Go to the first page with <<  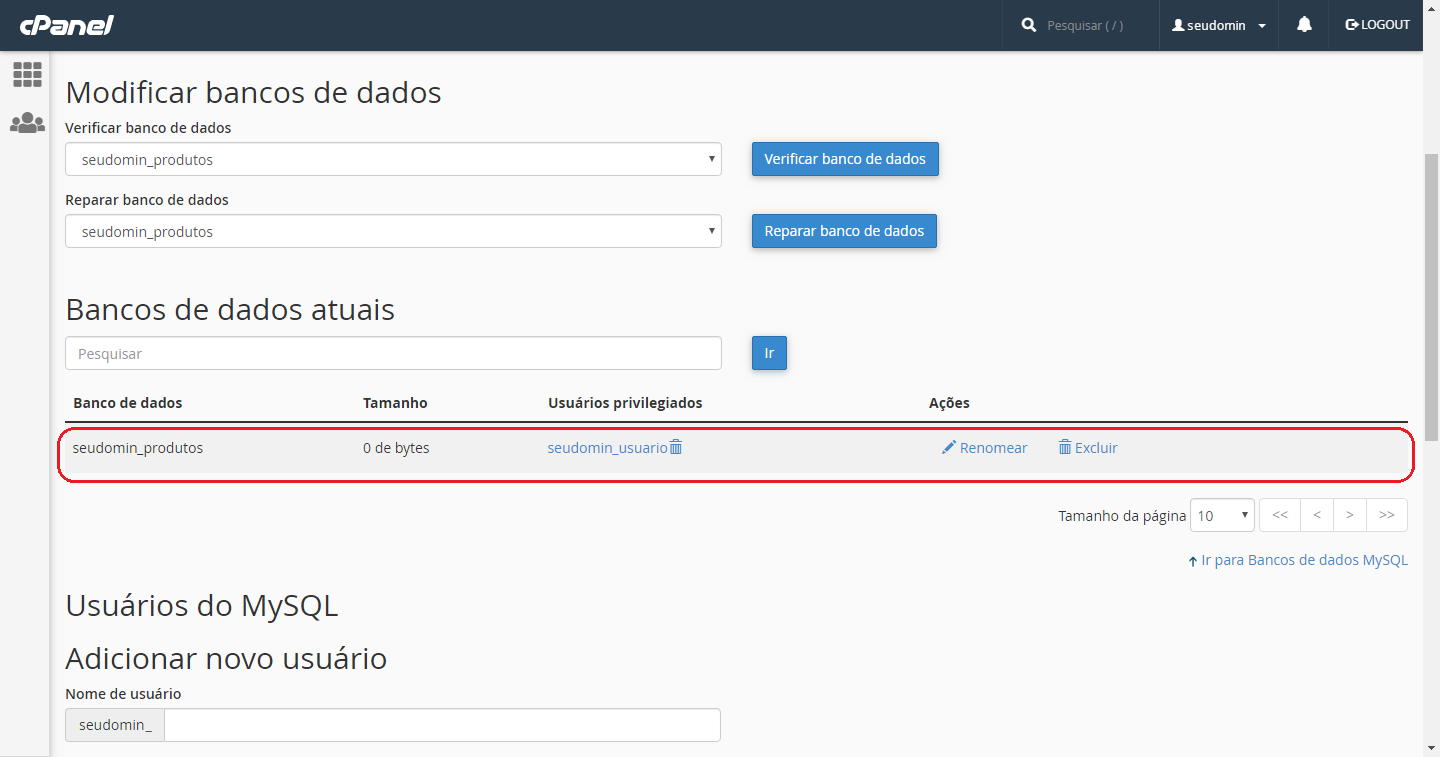coord(1279,515)
